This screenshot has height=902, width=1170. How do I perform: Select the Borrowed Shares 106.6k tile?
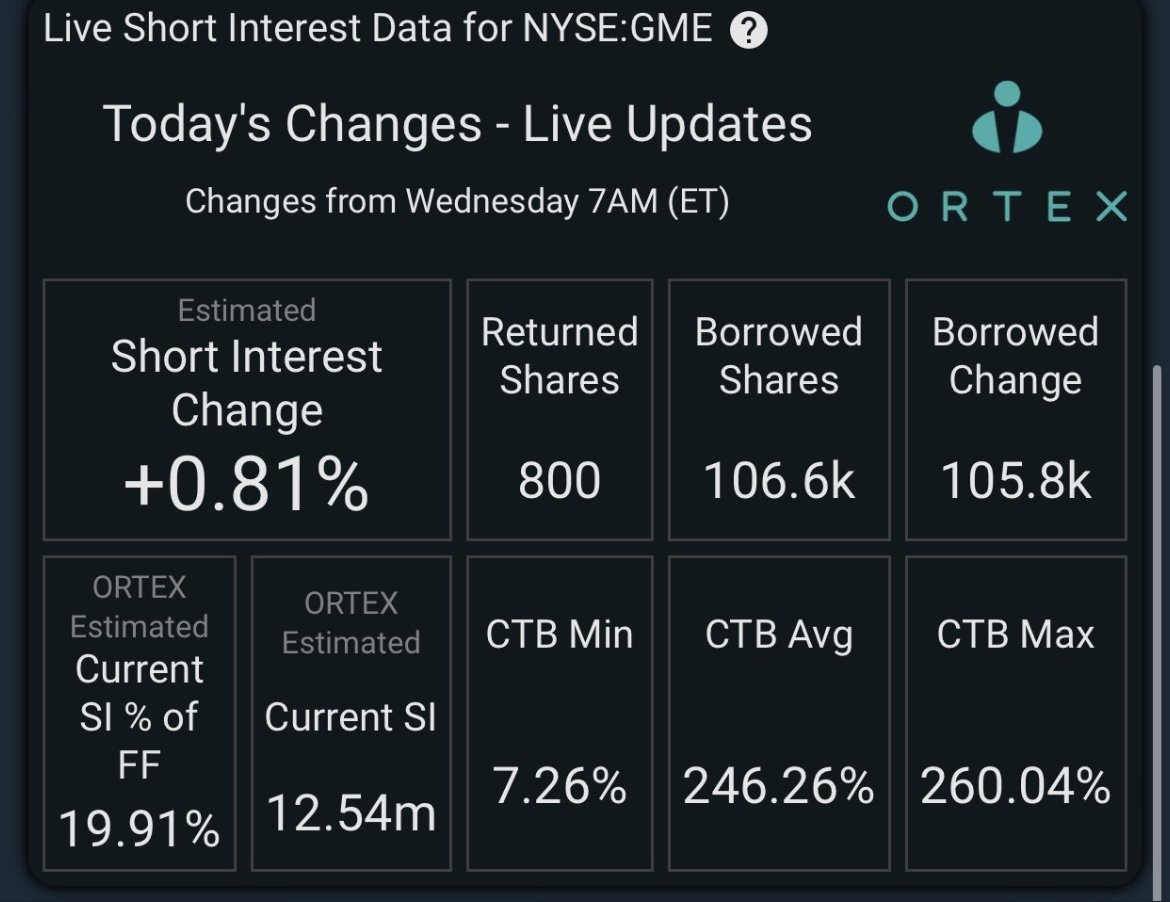pos(779,410)
